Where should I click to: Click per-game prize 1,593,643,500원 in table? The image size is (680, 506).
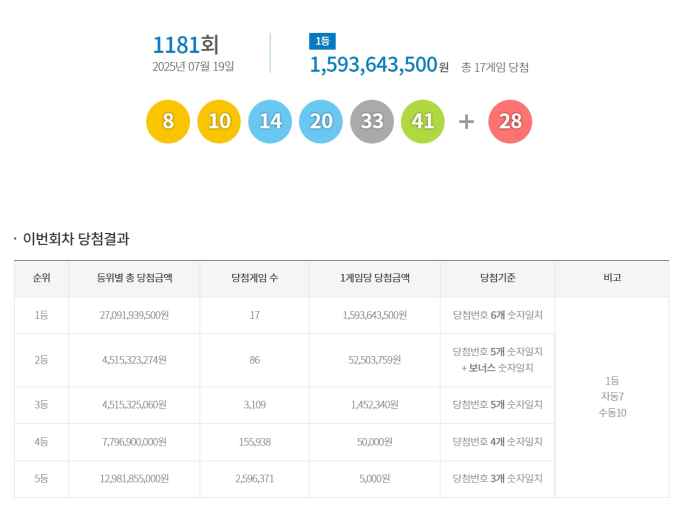(x=375, y=315)
